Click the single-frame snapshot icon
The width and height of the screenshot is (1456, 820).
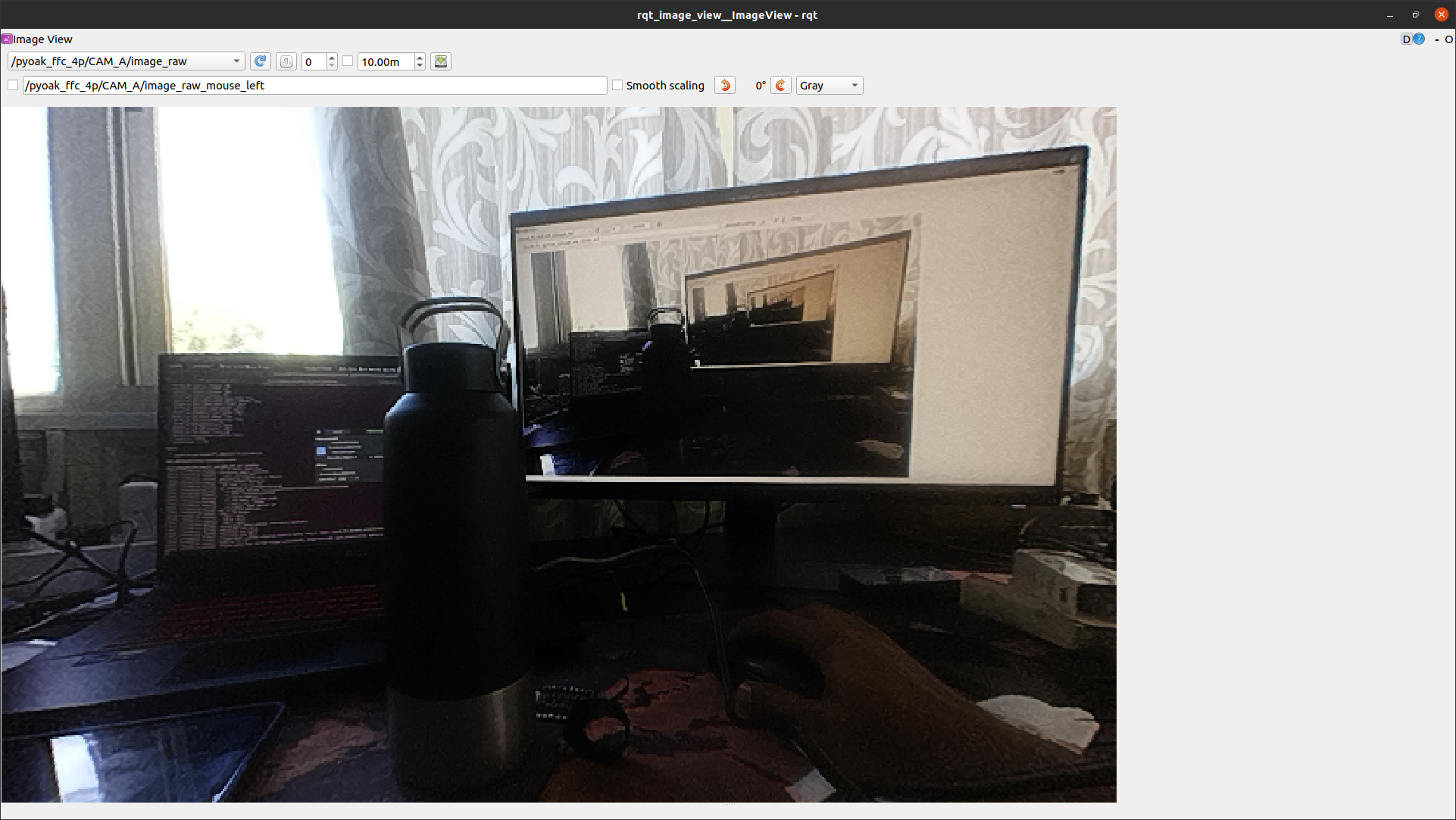[286, 61]
